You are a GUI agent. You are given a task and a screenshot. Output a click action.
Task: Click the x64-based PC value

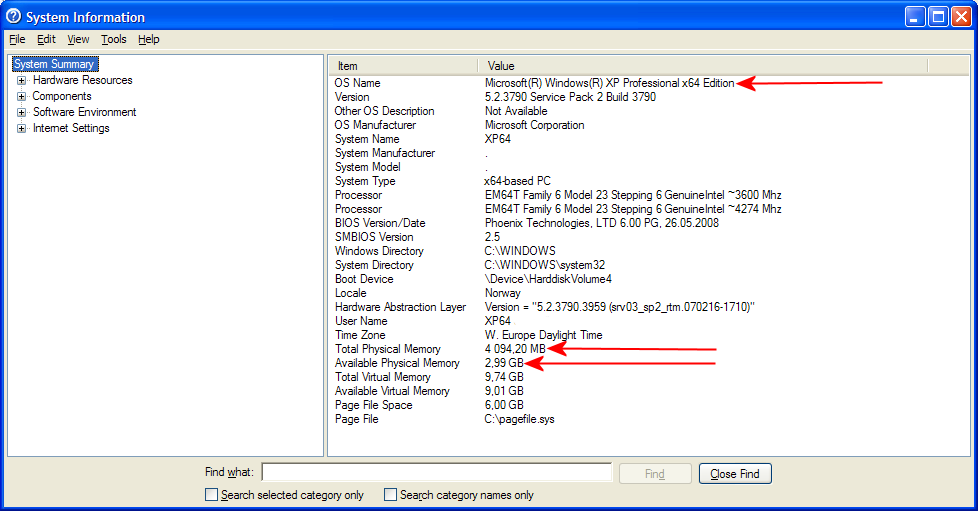(518, 181)
